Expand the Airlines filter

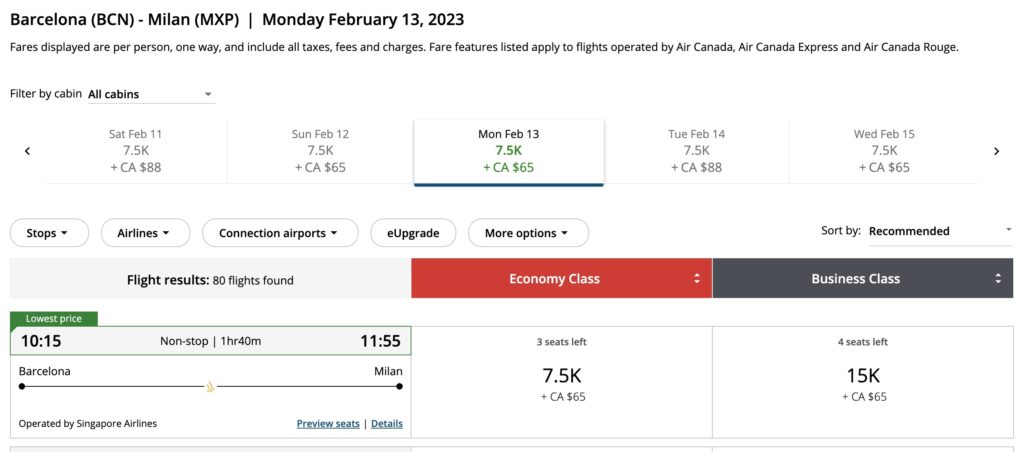145,233
